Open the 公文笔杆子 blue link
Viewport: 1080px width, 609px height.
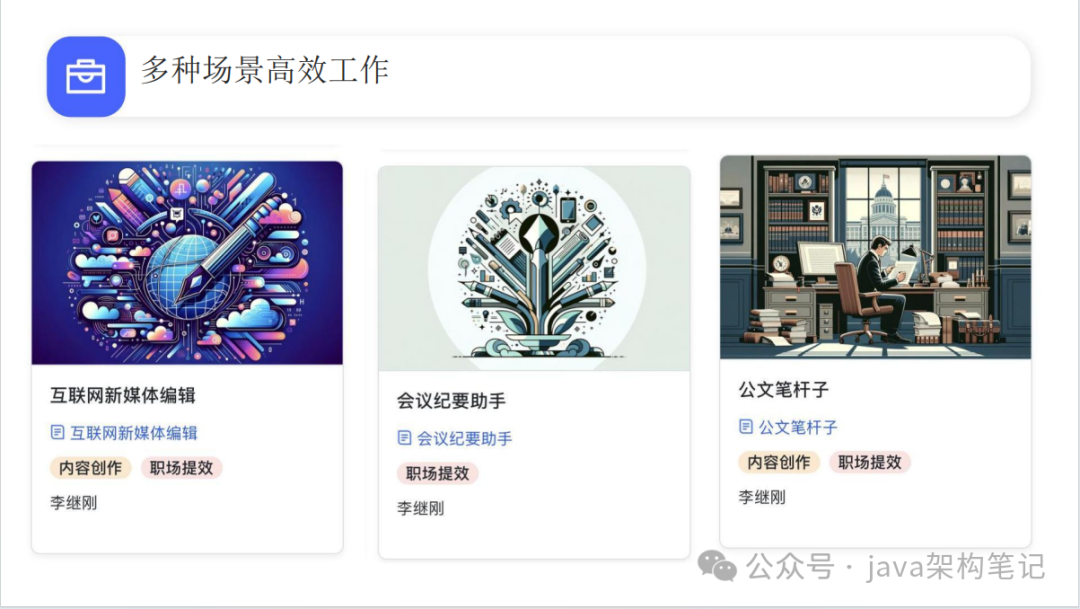(798, 427)
